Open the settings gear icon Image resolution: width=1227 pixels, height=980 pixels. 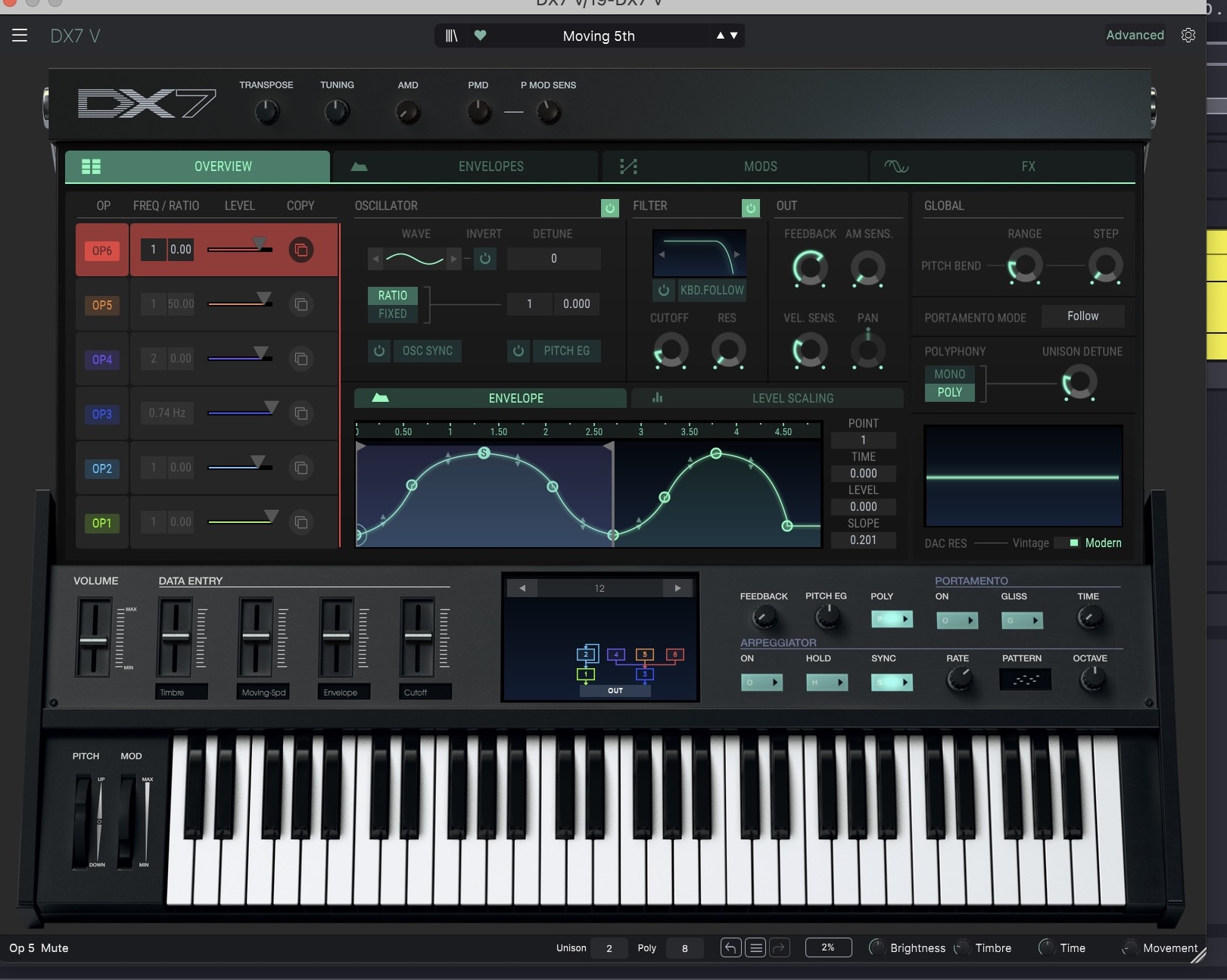(x=1188, y=36)
